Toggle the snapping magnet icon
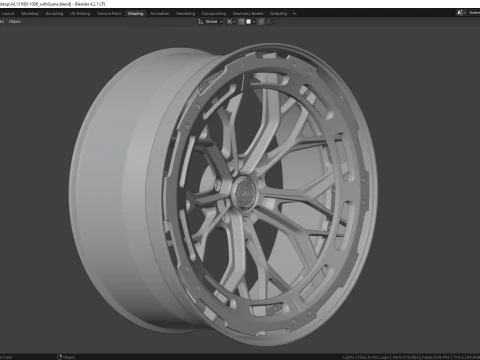The image size is (480, 360). point(241,22)
